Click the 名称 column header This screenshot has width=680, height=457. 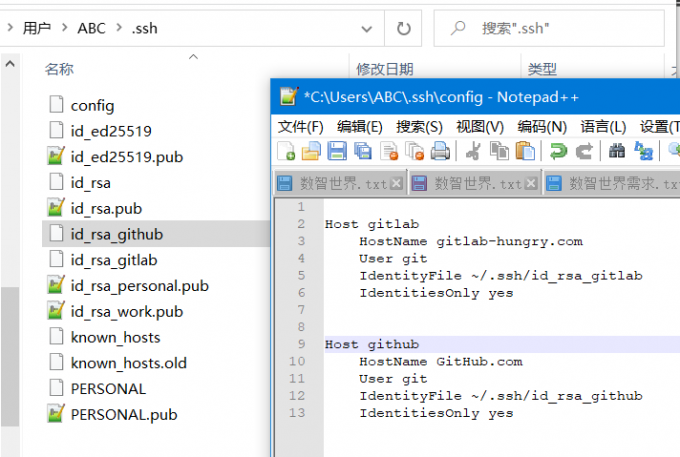point(60,69)
